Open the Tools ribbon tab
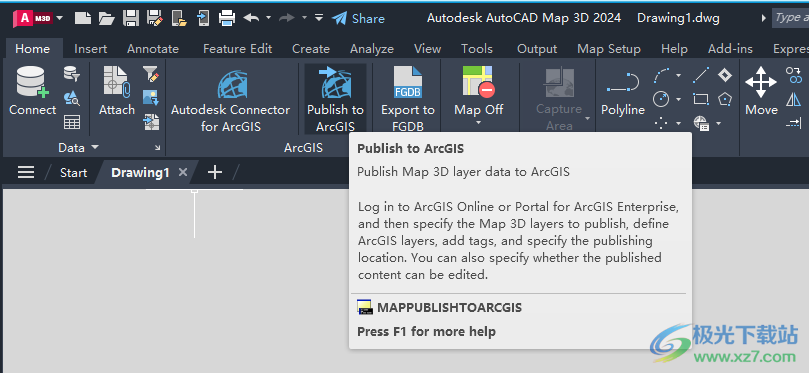Viewport: 809px width, 373px height. click(477, 49)
